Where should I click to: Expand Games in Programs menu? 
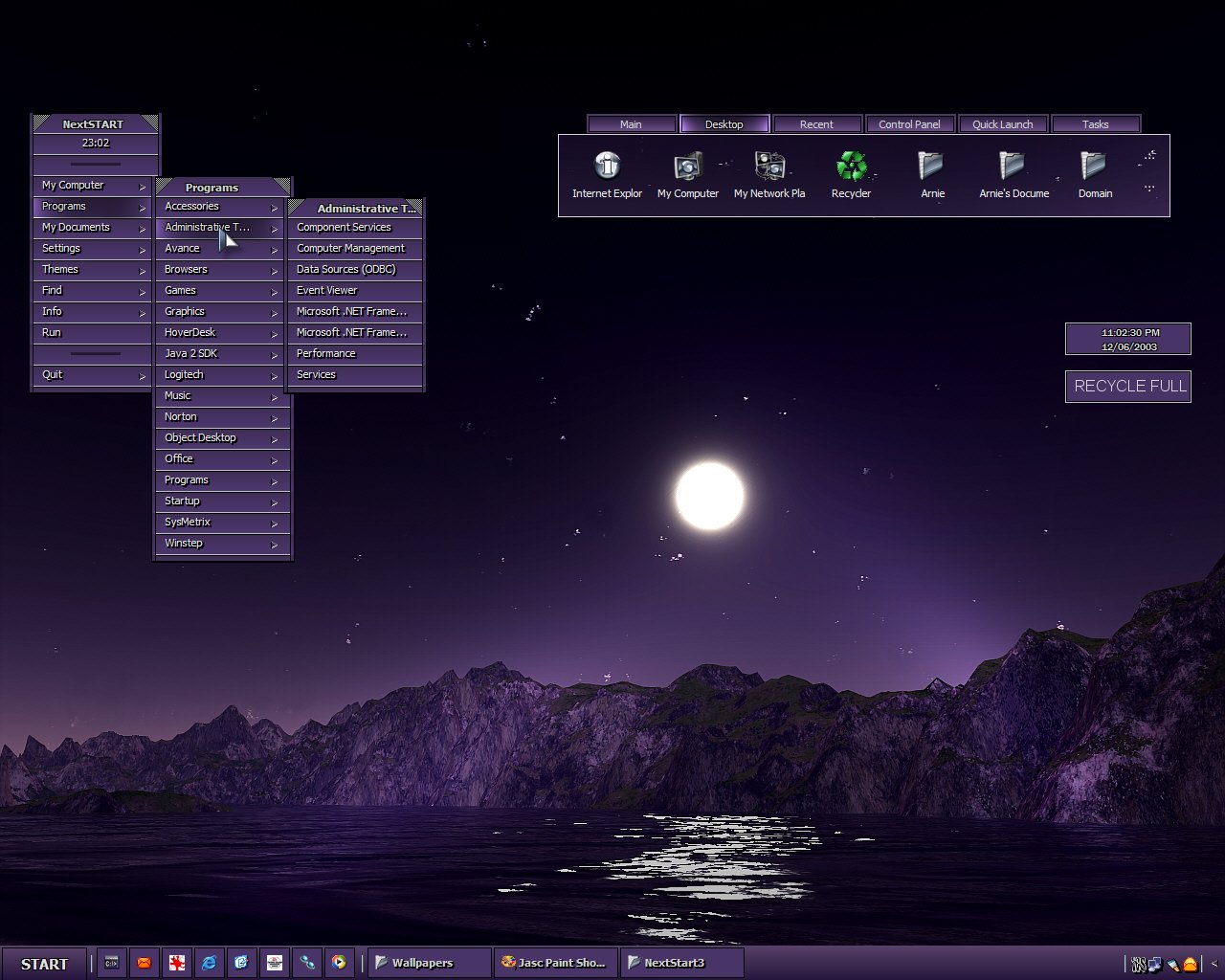[222, 291]
